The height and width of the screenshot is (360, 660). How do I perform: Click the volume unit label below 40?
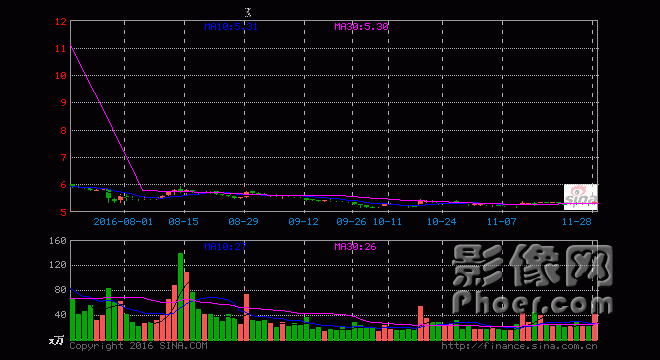coord(56,340)
